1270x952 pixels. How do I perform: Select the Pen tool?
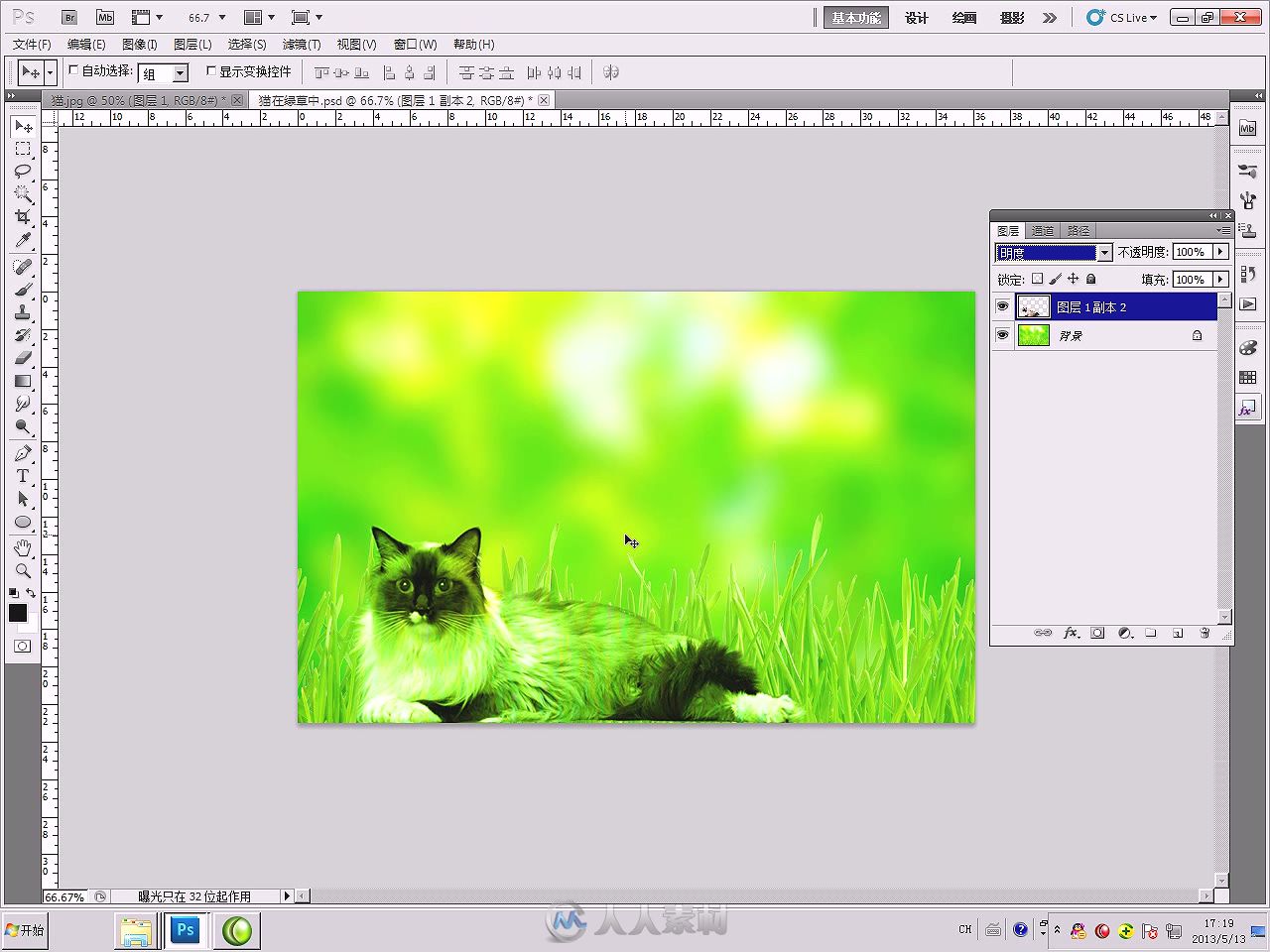click(23, 454)
